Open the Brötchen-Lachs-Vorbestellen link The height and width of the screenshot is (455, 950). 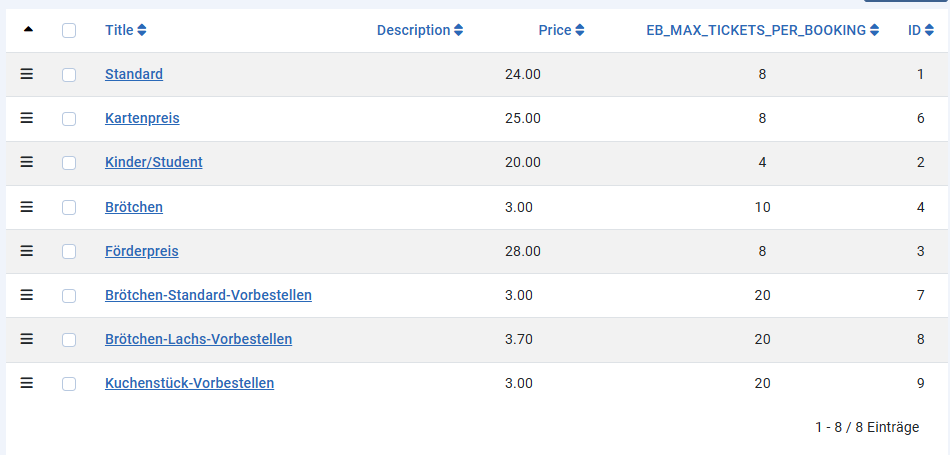198,339
